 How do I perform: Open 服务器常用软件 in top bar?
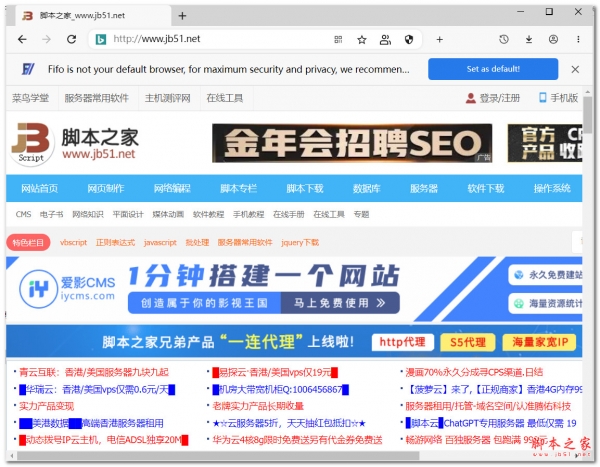coord(96,98)
